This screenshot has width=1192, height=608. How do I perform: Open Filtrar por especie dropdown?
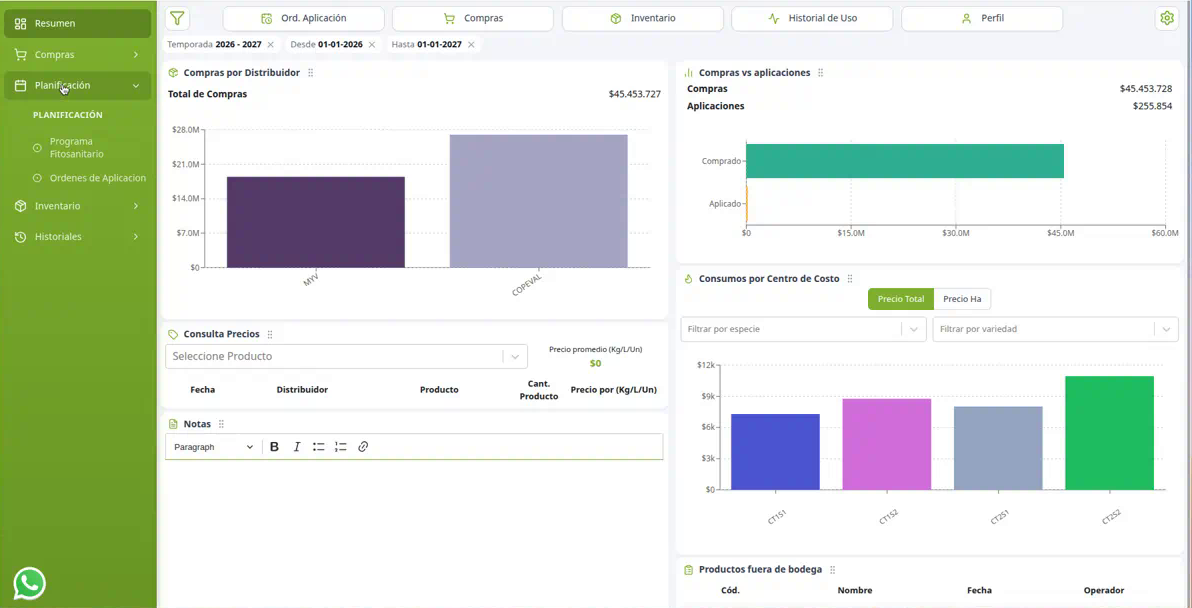click(803, 330)
